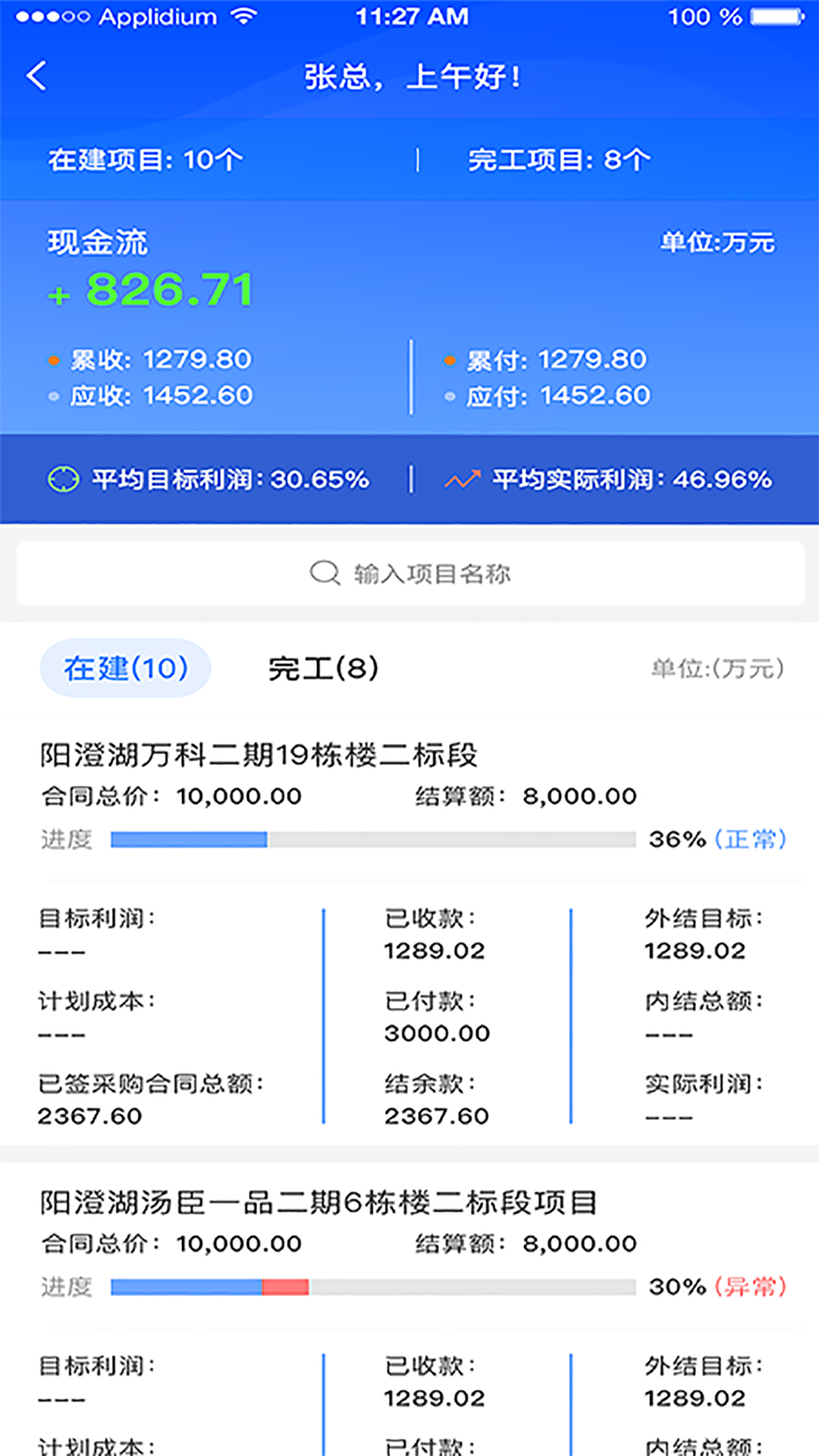
Task: Tap the 30% (异常) status label
Action: 717,1287
